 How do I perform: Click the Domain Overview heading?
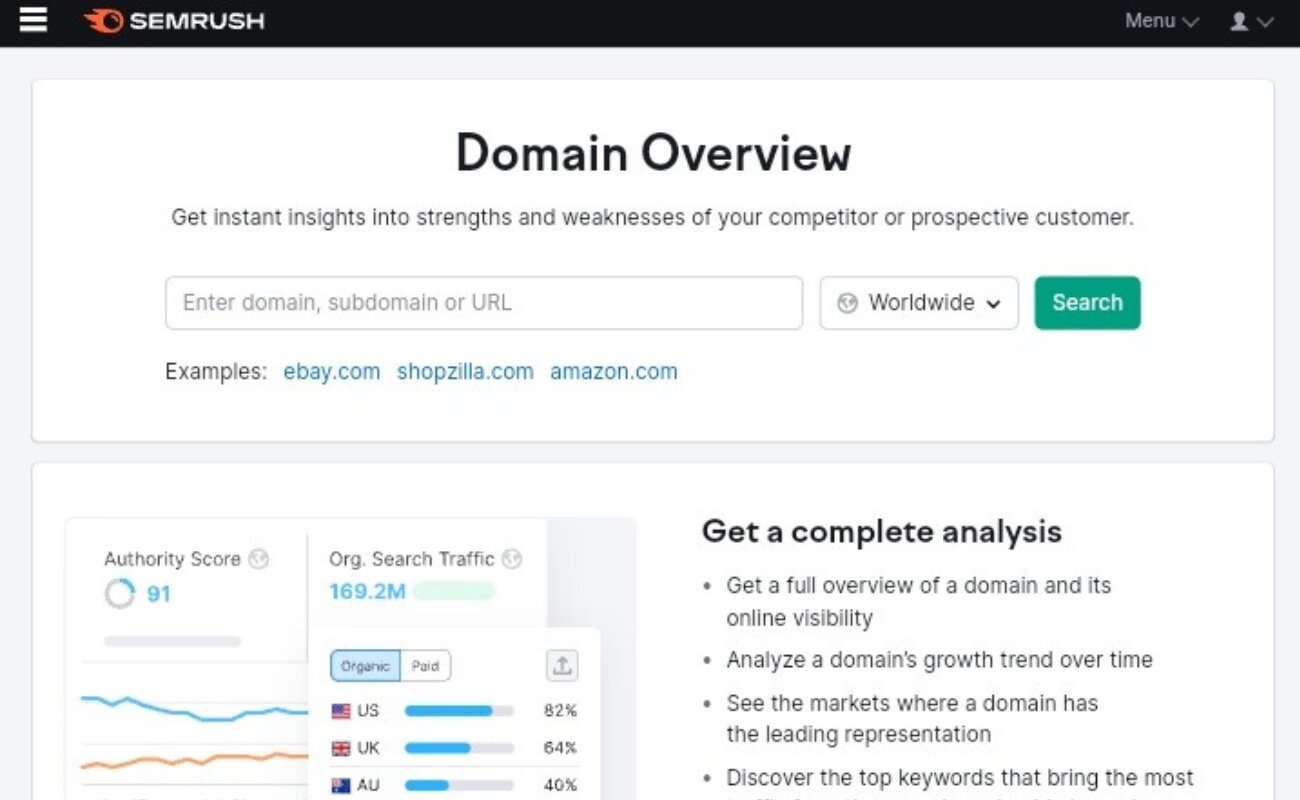(653, 153)
